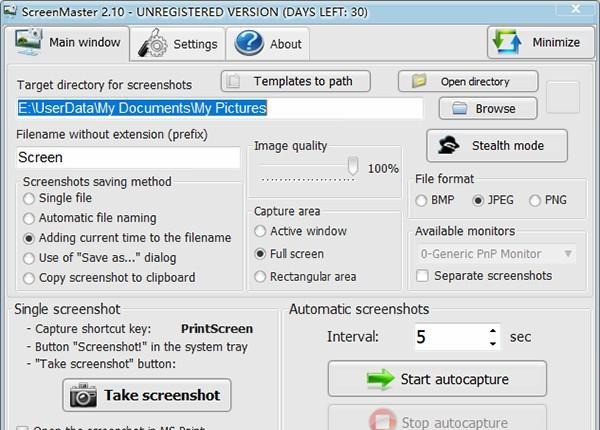Click the document icon on Templates to path
The height and width of the screenshot is (430, 600).
click(x=233, y=81)
